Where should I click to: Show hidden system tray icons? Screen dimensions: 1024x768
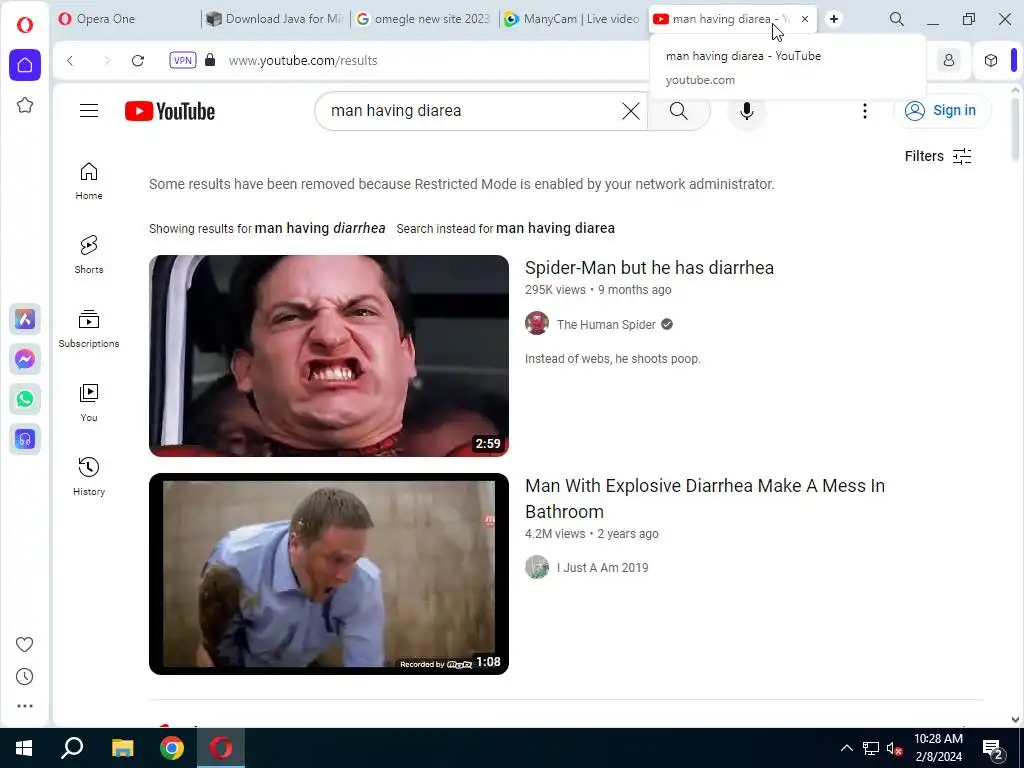(x=846, y=748)
